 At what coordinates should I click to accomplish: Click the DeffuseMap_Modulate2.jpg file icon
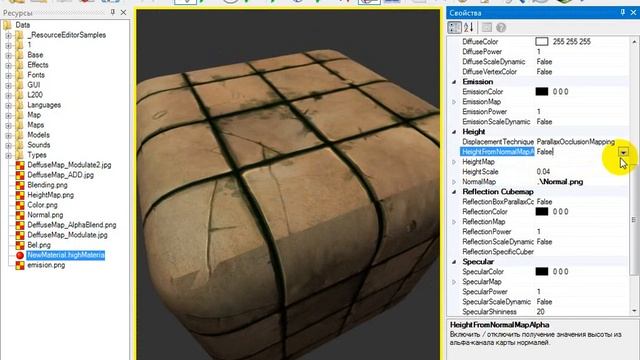20,165
